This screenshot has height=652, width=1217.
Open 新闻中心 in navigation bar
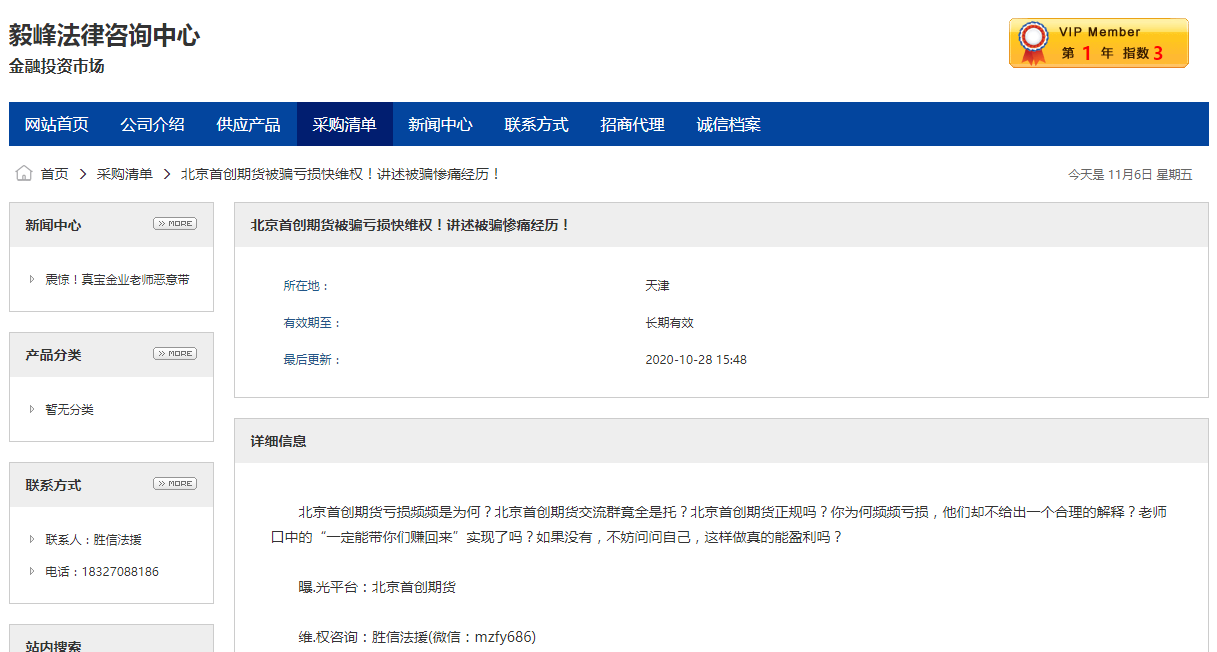point(441,124)
